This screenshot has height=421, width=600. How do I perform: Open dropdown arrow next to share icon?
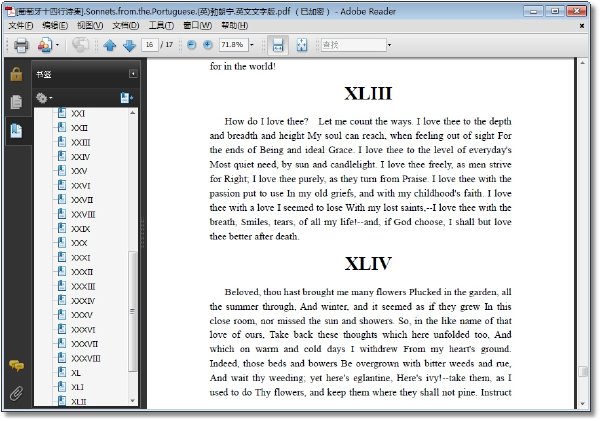coord(57,45)
